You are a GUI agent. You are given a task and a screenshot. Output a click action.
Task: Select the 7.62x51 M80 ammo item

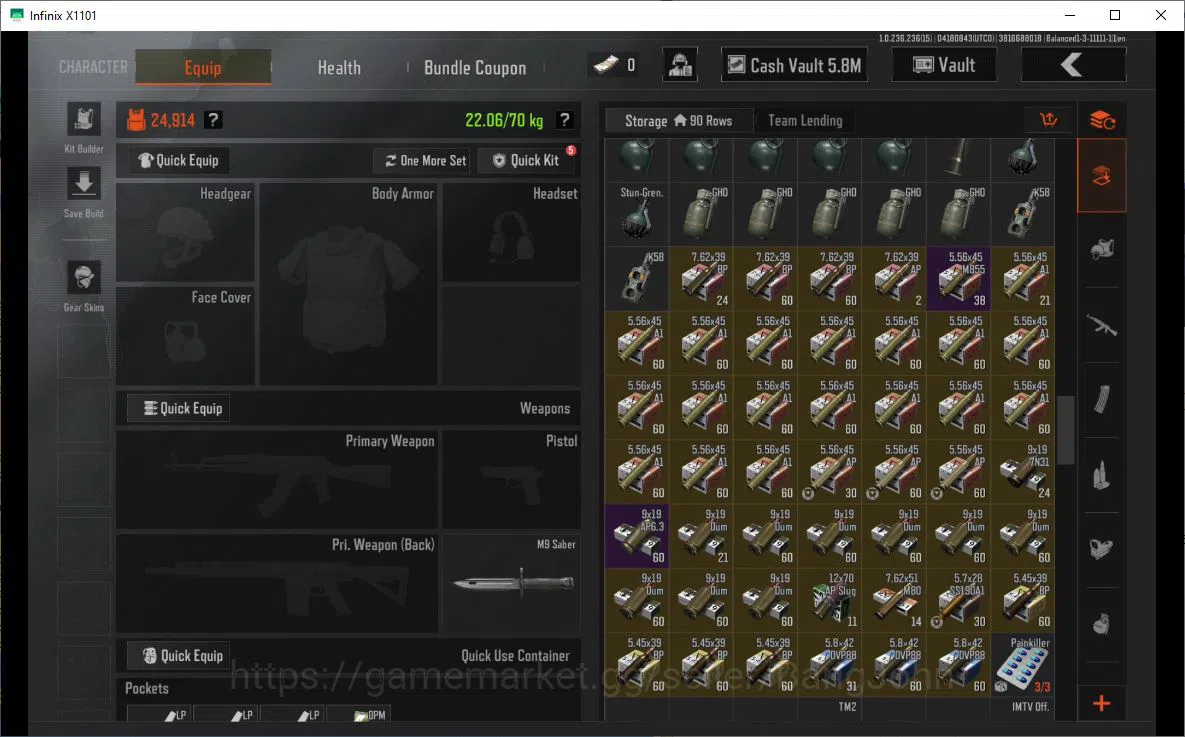click(894, 600)
